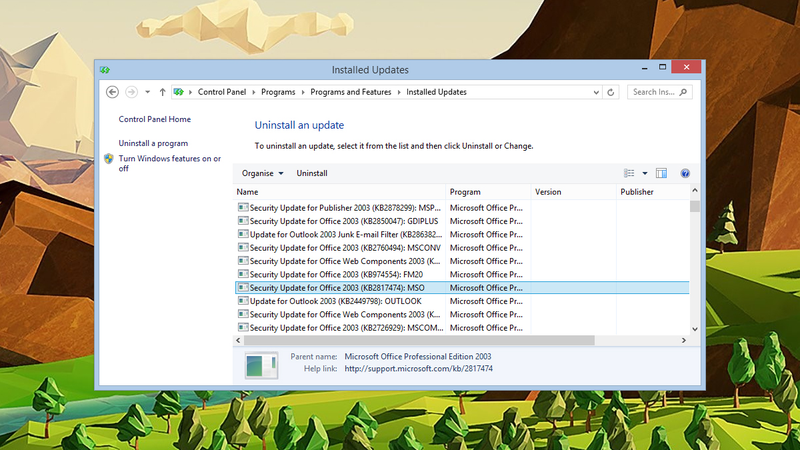This screenshot has width=800, height=450.
Task: Click Program cell of KB2449798 OUTLOOK row
Action: tap(486, 301)
